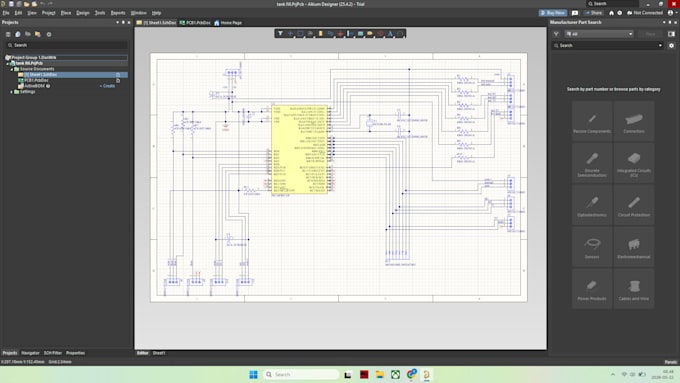Open the part search history dropdown arrow
Image resolution: width=680 pixels, height=383 pixels.
pos(660,46)
